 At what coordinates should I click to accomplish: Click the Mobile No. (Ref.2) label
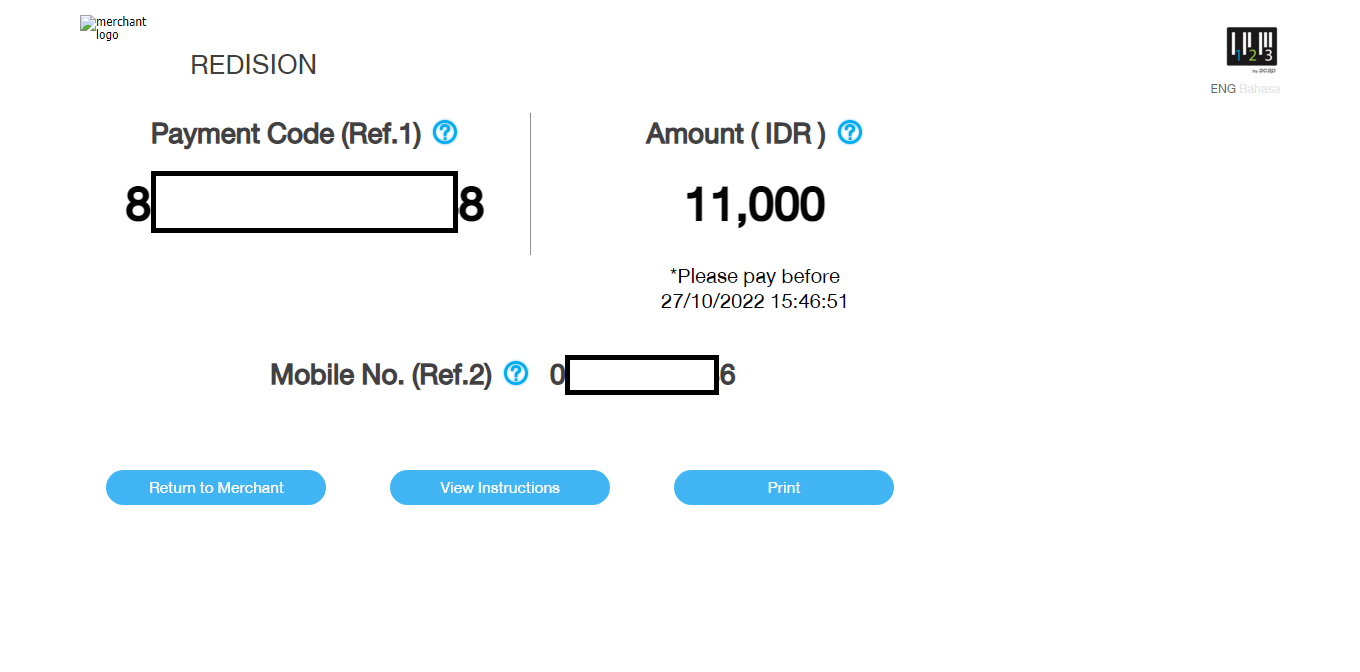pyautogui.click(x=381, y=375)
